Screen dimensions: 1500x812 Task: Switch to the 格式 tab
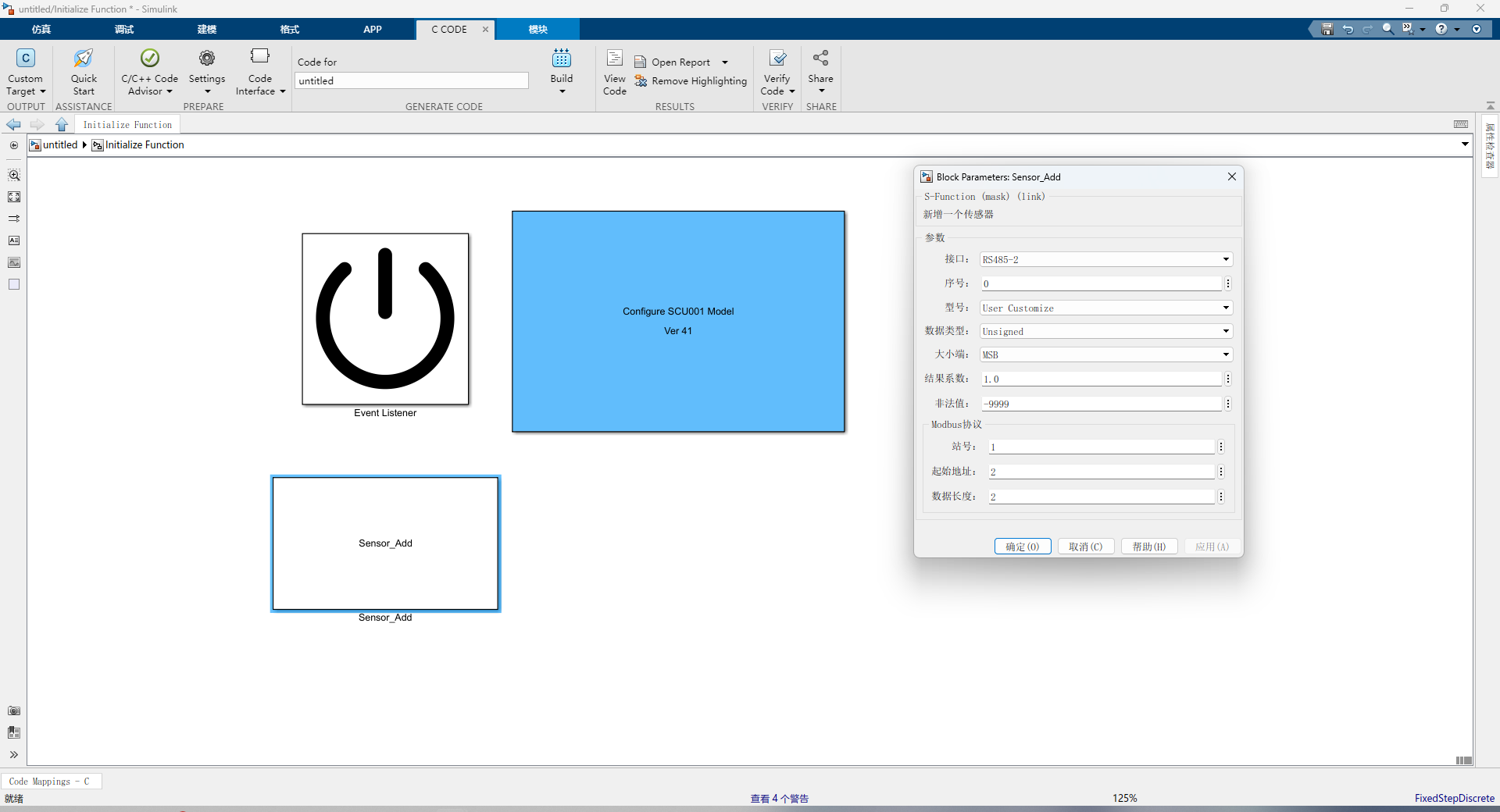pyautogui.click(x=290, y=30)
